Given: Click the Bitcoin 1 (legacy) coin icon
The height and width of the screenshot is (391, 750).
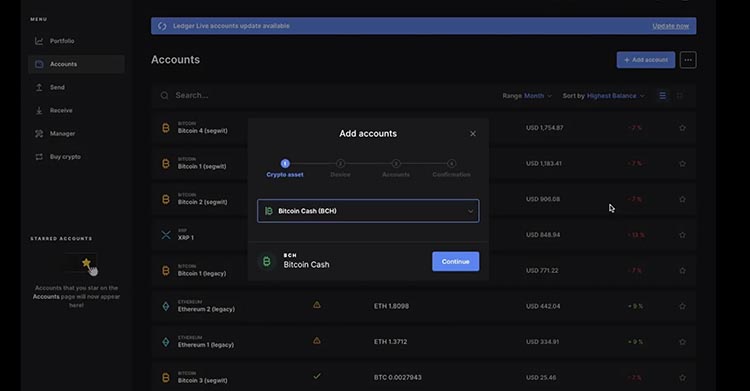Looking at the screenshot, I should (x=166, y=270).
